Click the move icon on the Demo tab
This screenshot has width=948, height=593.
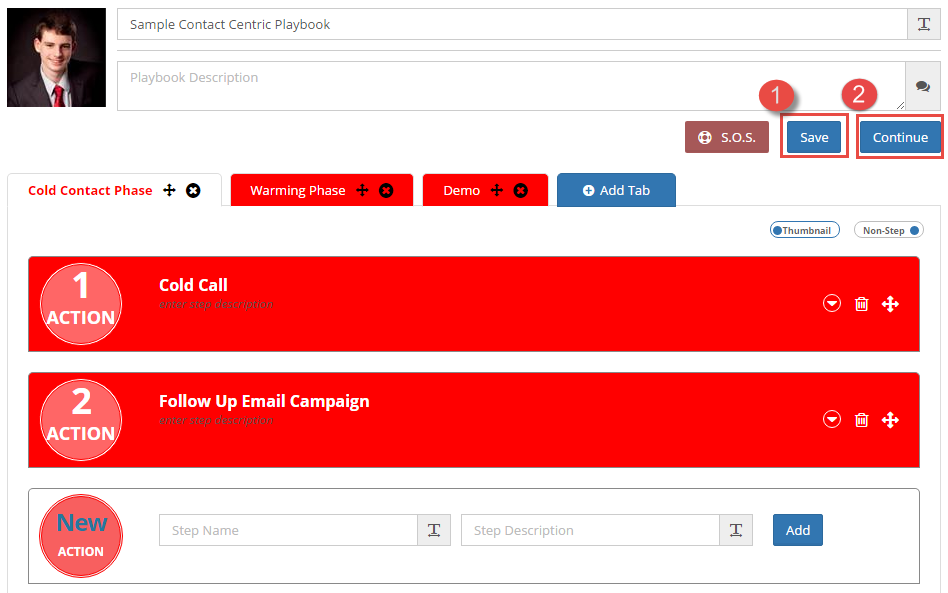(x=497, y=191)
